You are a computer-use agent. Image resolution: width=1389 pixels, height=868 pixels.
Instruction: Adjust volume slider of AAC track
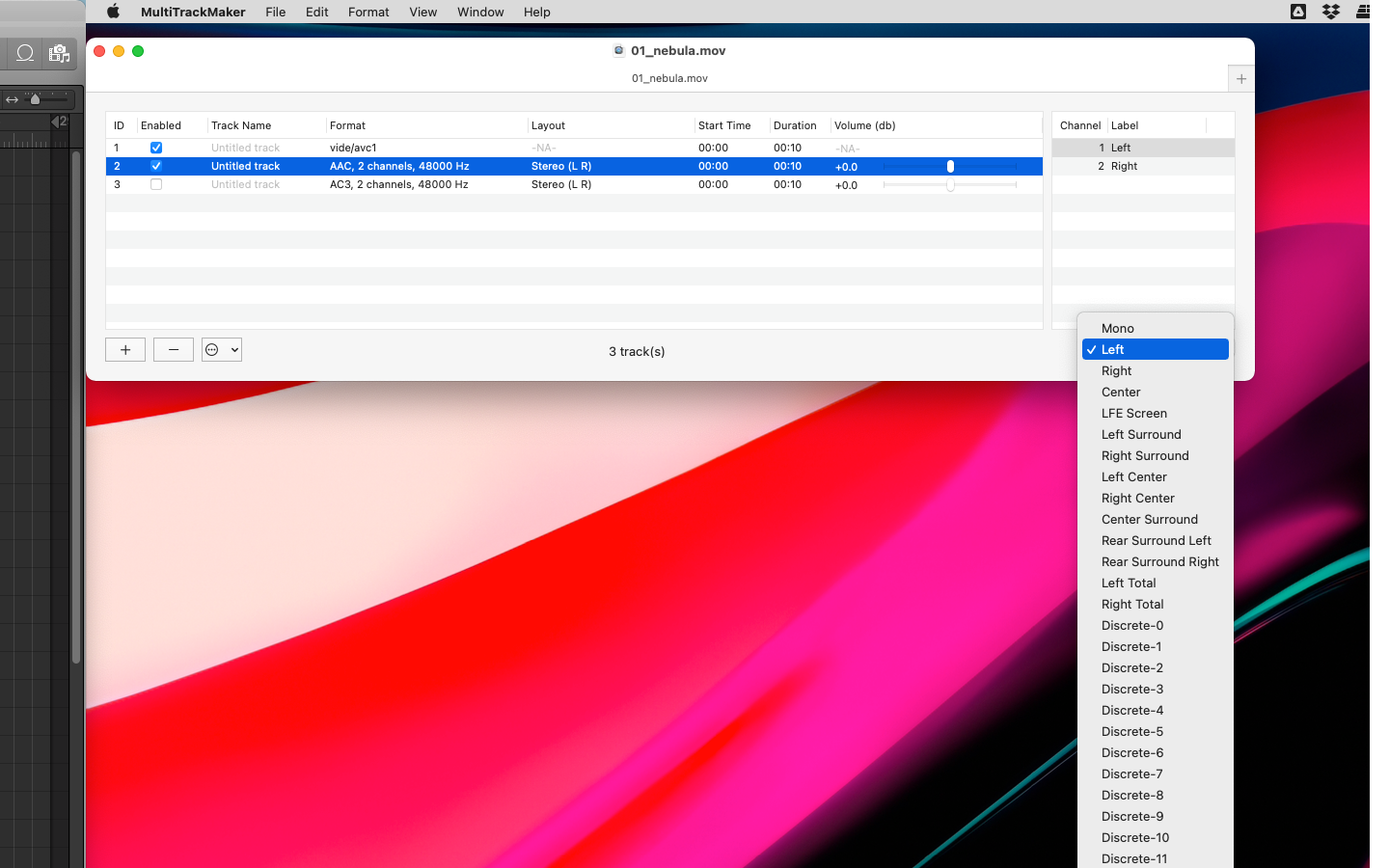pyautogui.click(x=950, y=166)
